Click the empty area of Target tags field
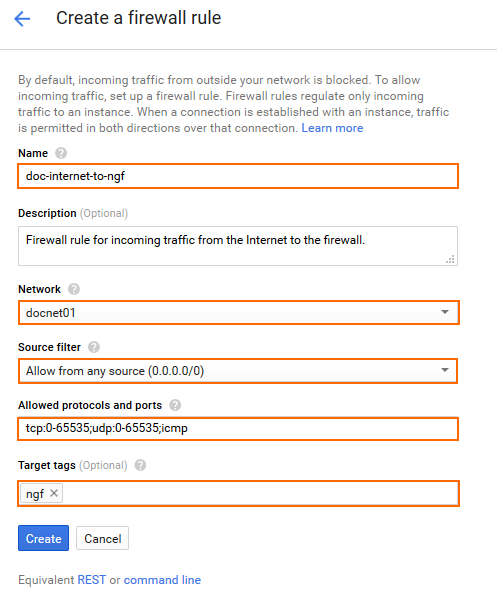The image size is (497, 595). pyautogui.click(x=260, y=493)
